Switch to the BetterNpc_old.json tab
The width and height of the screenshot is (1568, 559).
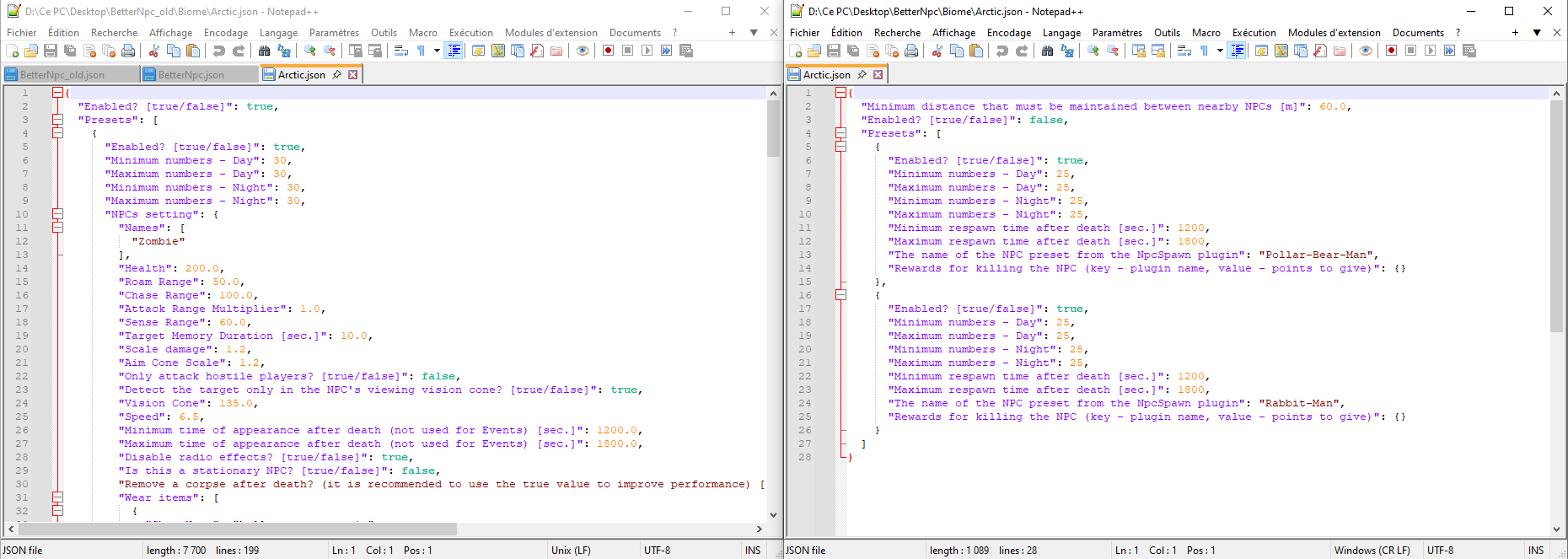[x=62, y=75]
